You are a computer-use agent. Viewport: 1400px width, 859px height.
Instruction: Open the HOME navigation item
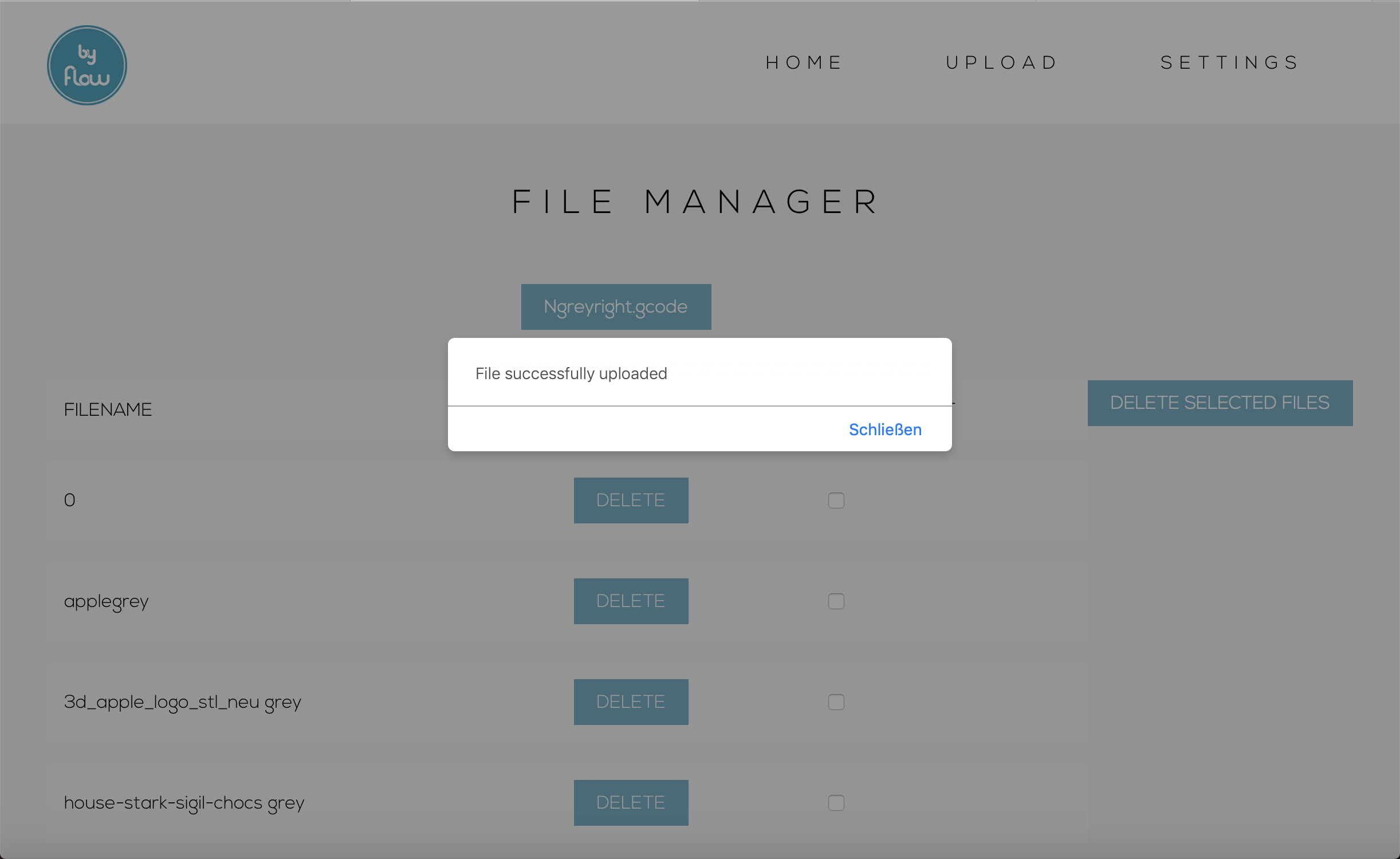(804, 62)
